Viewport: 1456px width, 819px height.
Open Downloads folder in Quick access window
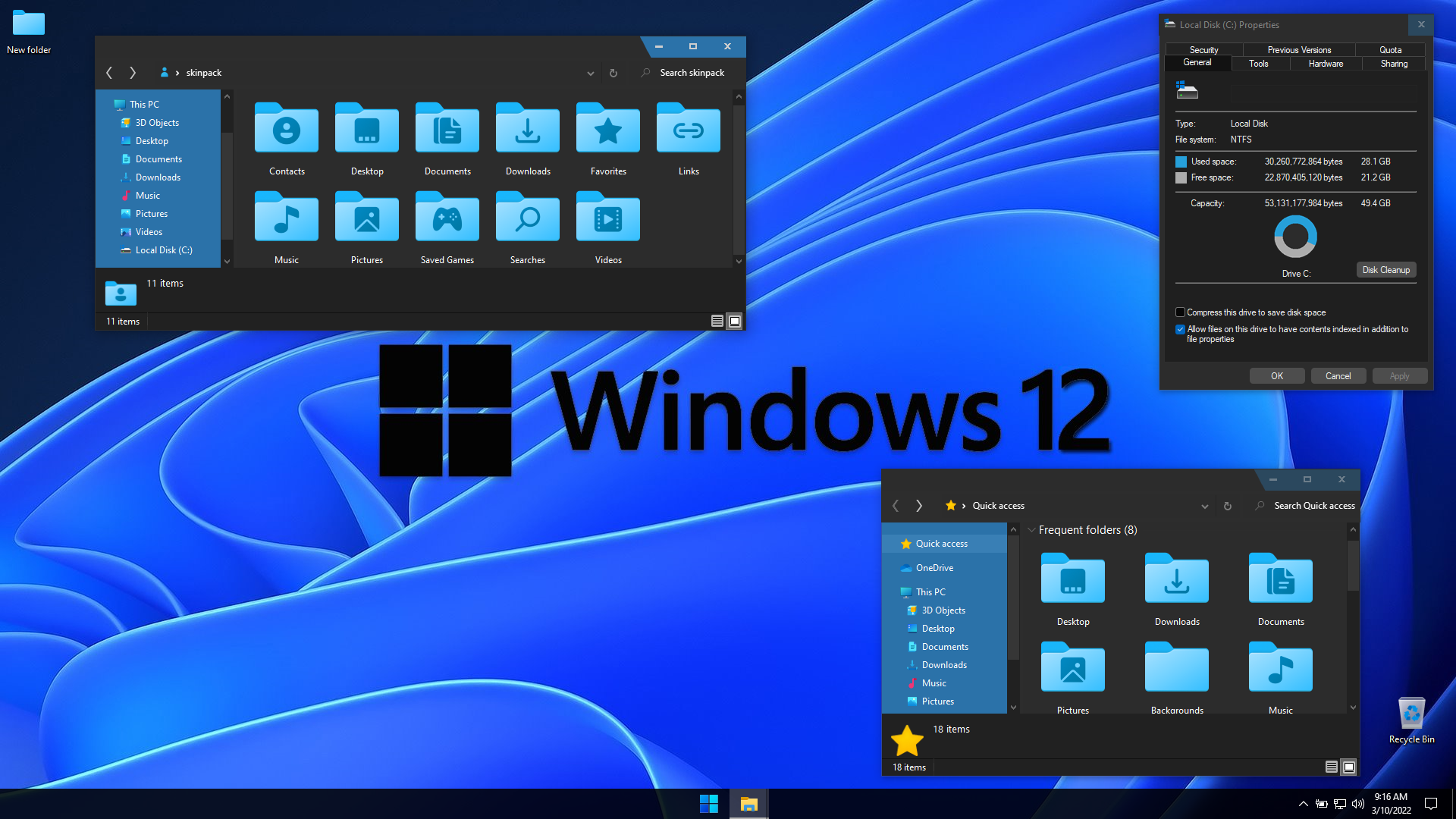1177,589
